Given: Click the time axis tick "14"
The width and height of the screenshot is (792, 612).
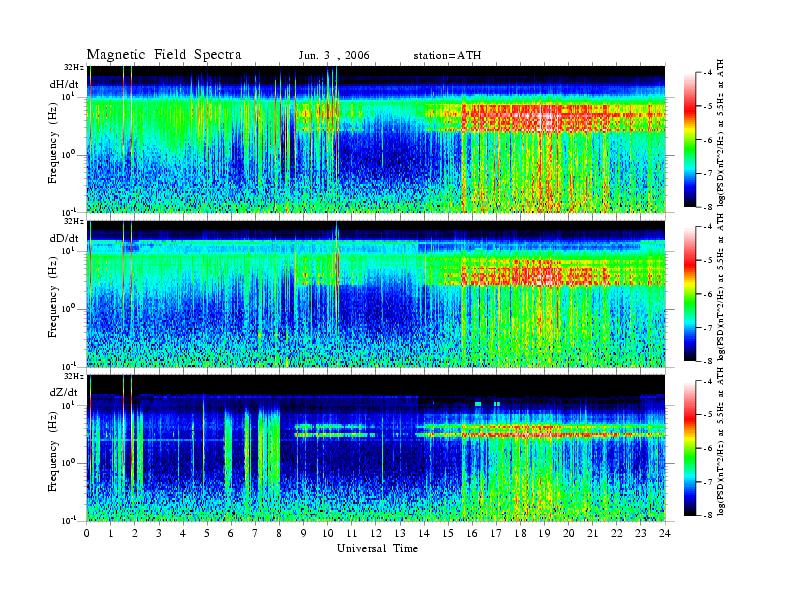Looking at the screenshot, I should tap(424, 533).
